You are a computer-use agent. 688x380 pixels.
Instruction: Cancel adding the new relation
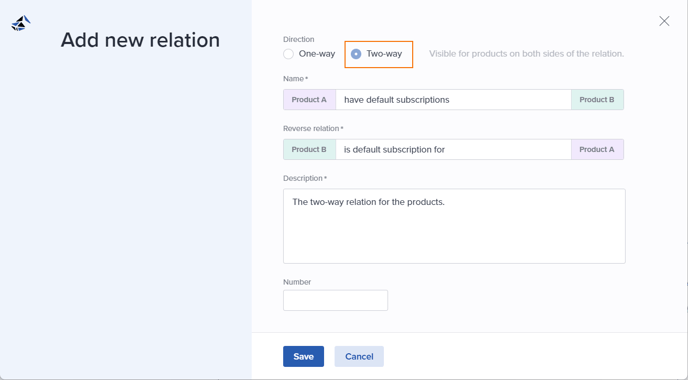point(359,356)
